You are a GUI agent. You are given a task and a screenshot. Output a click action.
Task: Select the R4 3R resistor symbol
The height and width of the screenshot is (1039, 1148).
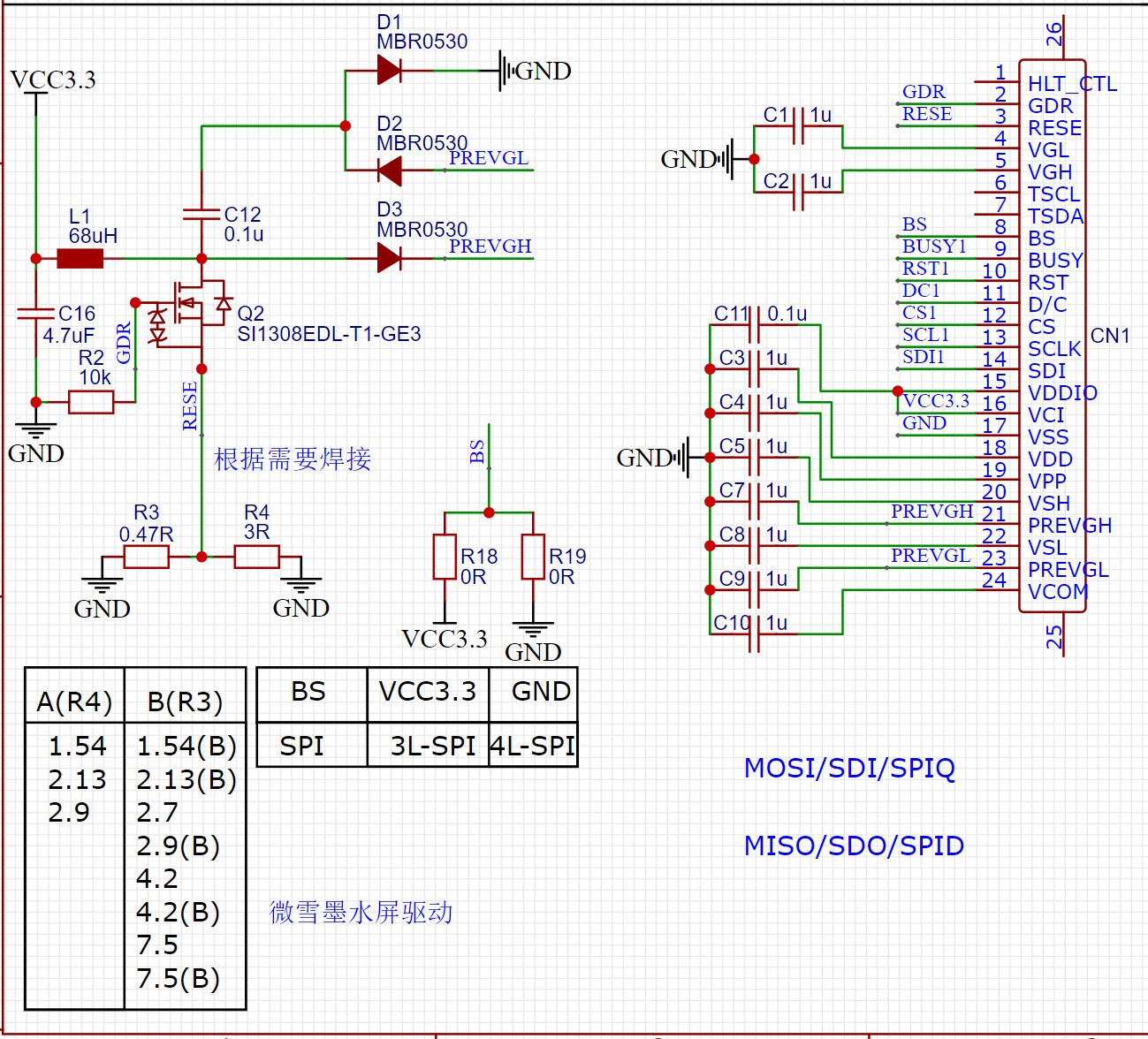point(257,557)
